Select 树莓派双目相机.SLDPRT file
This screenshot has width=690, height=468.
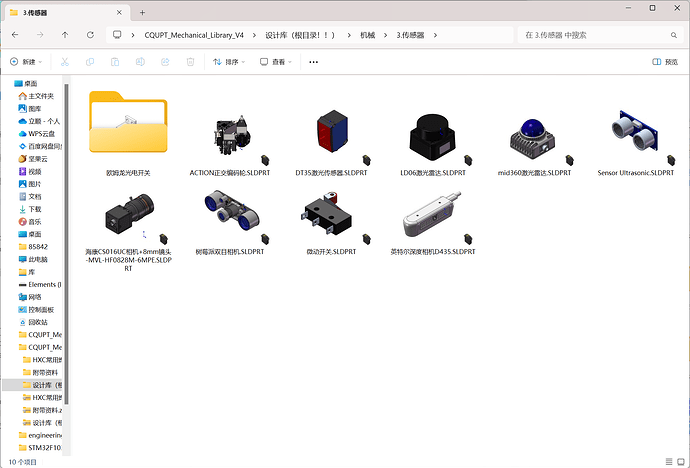230,222
